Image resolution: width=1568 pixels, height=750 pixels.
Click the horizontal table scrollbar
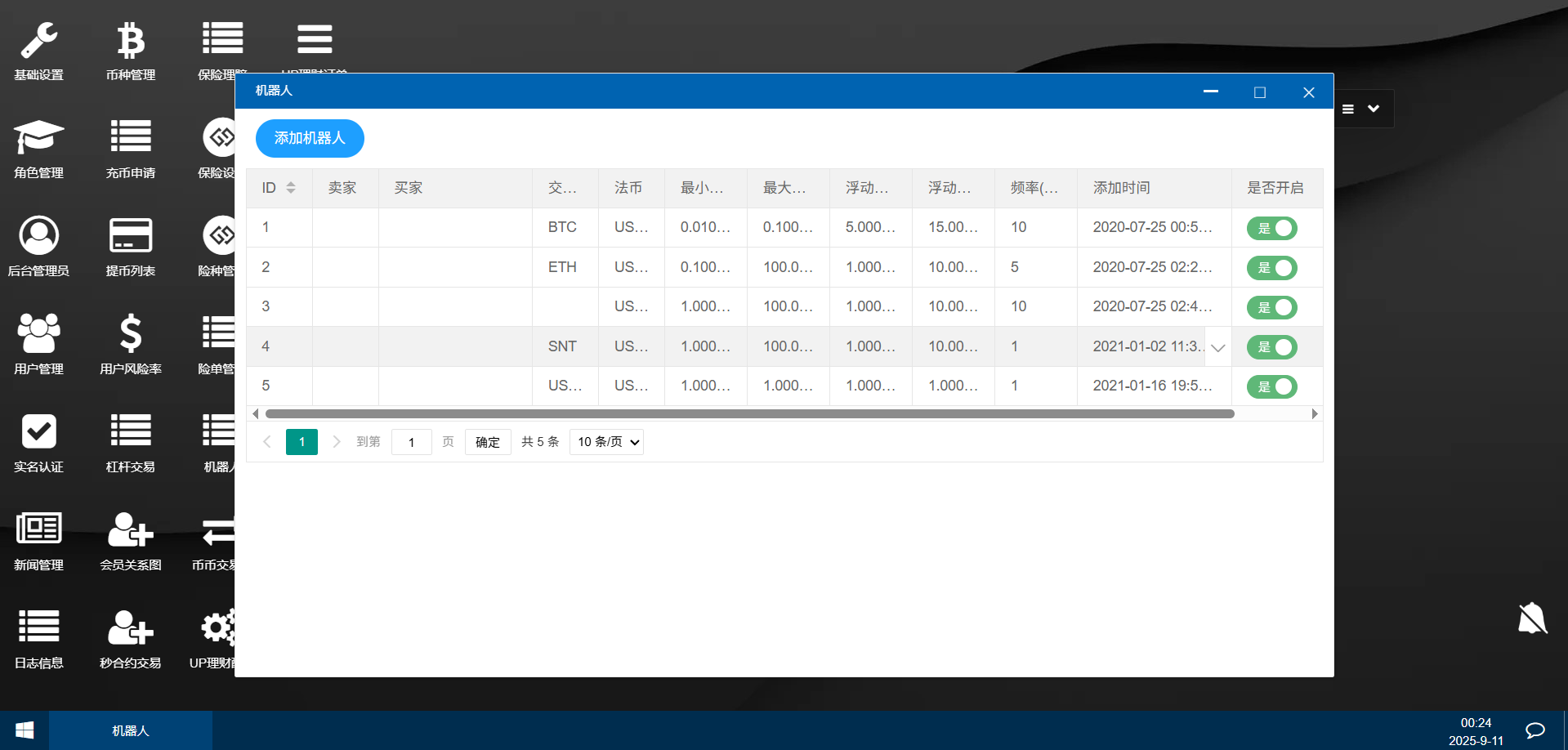(x=749, y=414)
